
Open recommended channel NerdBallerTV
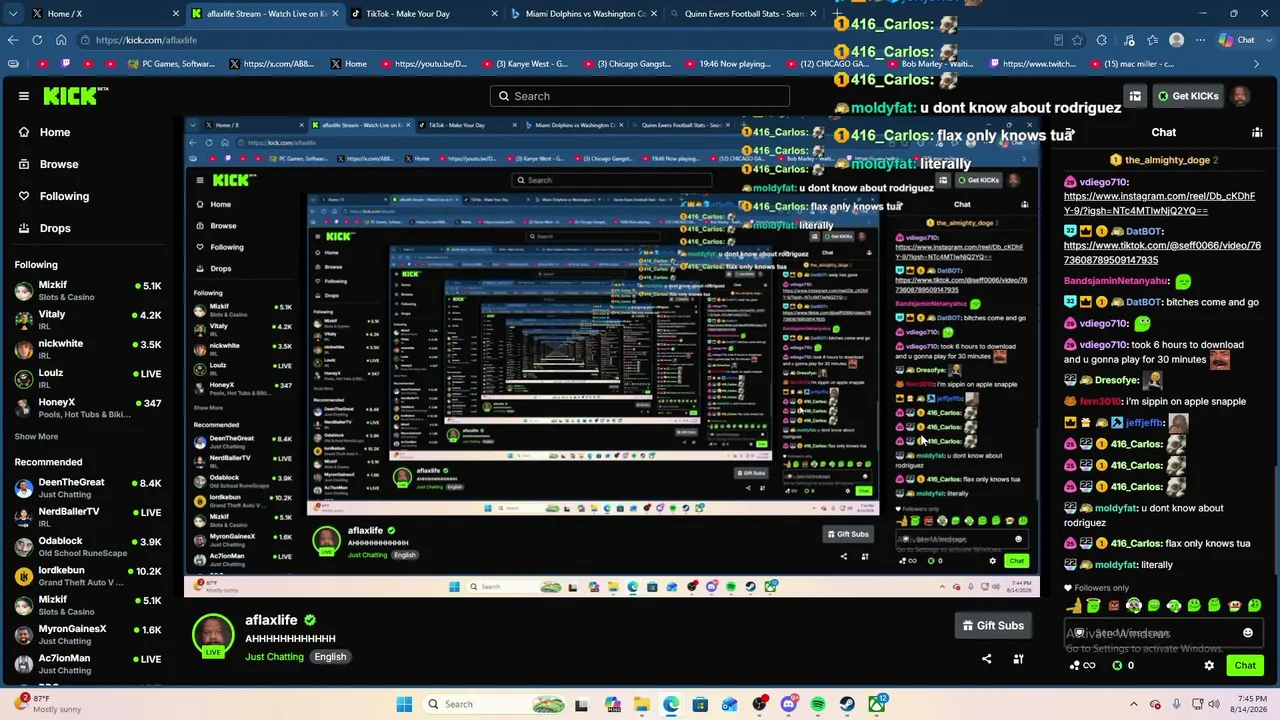point(88,517)
